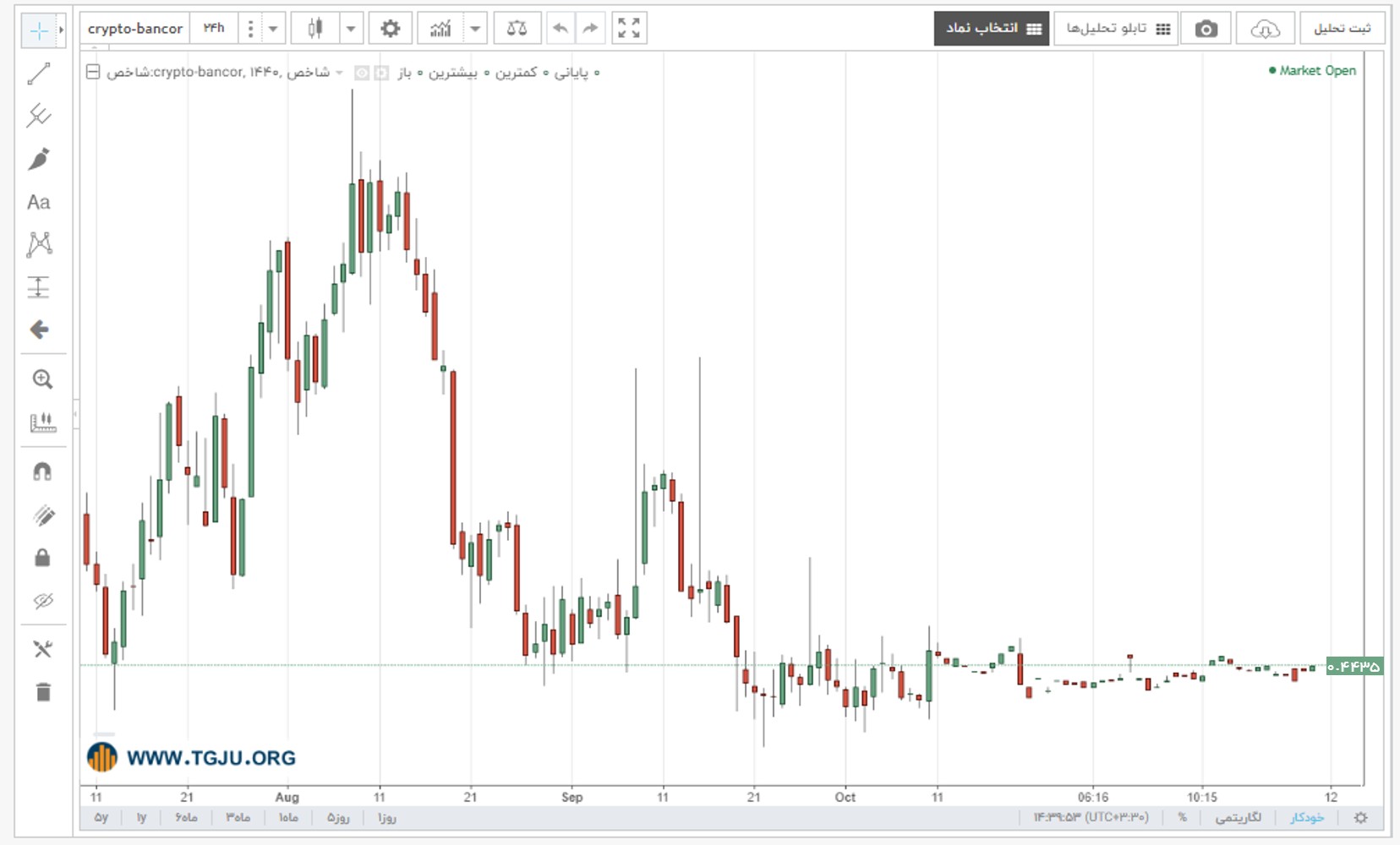Expand the interval options arrow
The image size is (1400, 845).
point(273,29)
